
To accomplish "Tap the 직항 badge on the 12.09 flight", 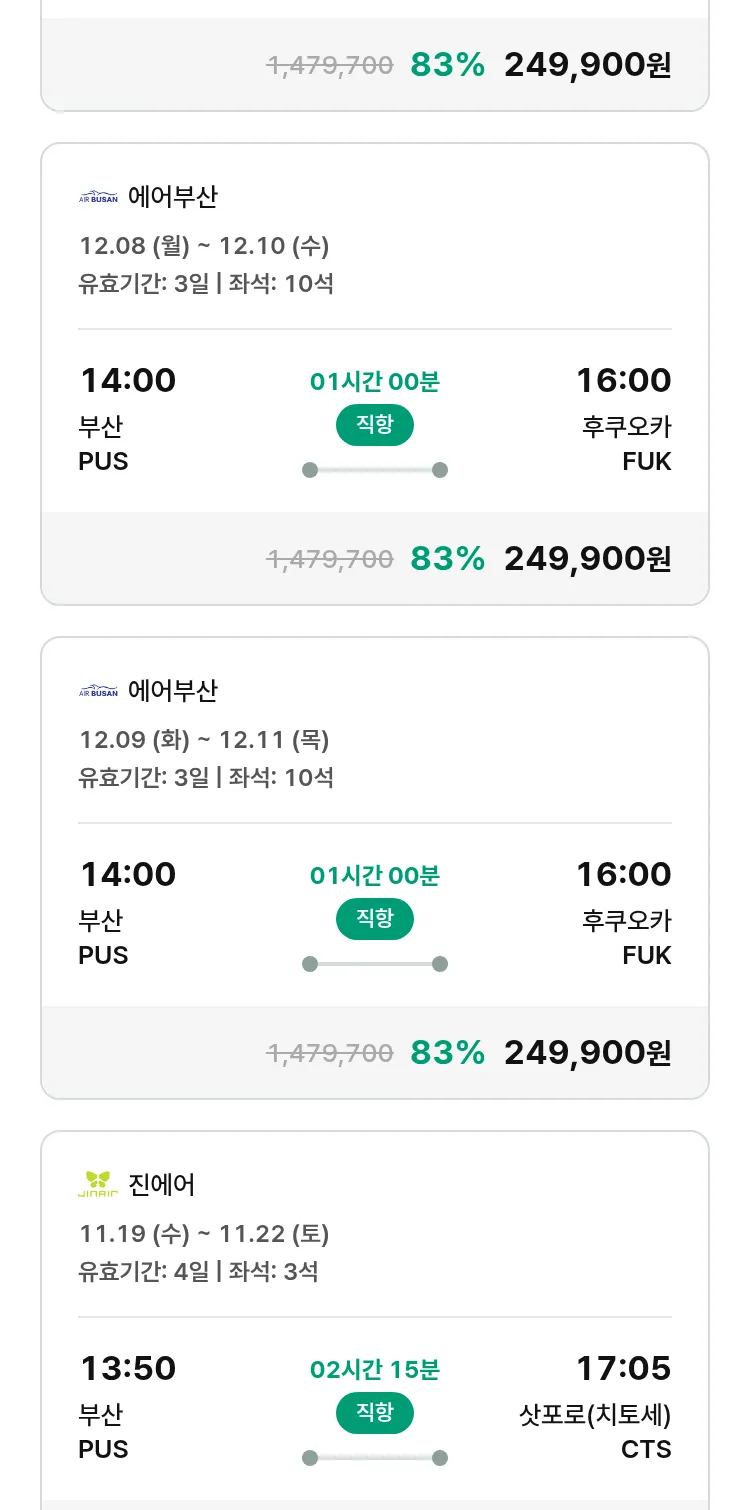I will (x=374, y=919).
